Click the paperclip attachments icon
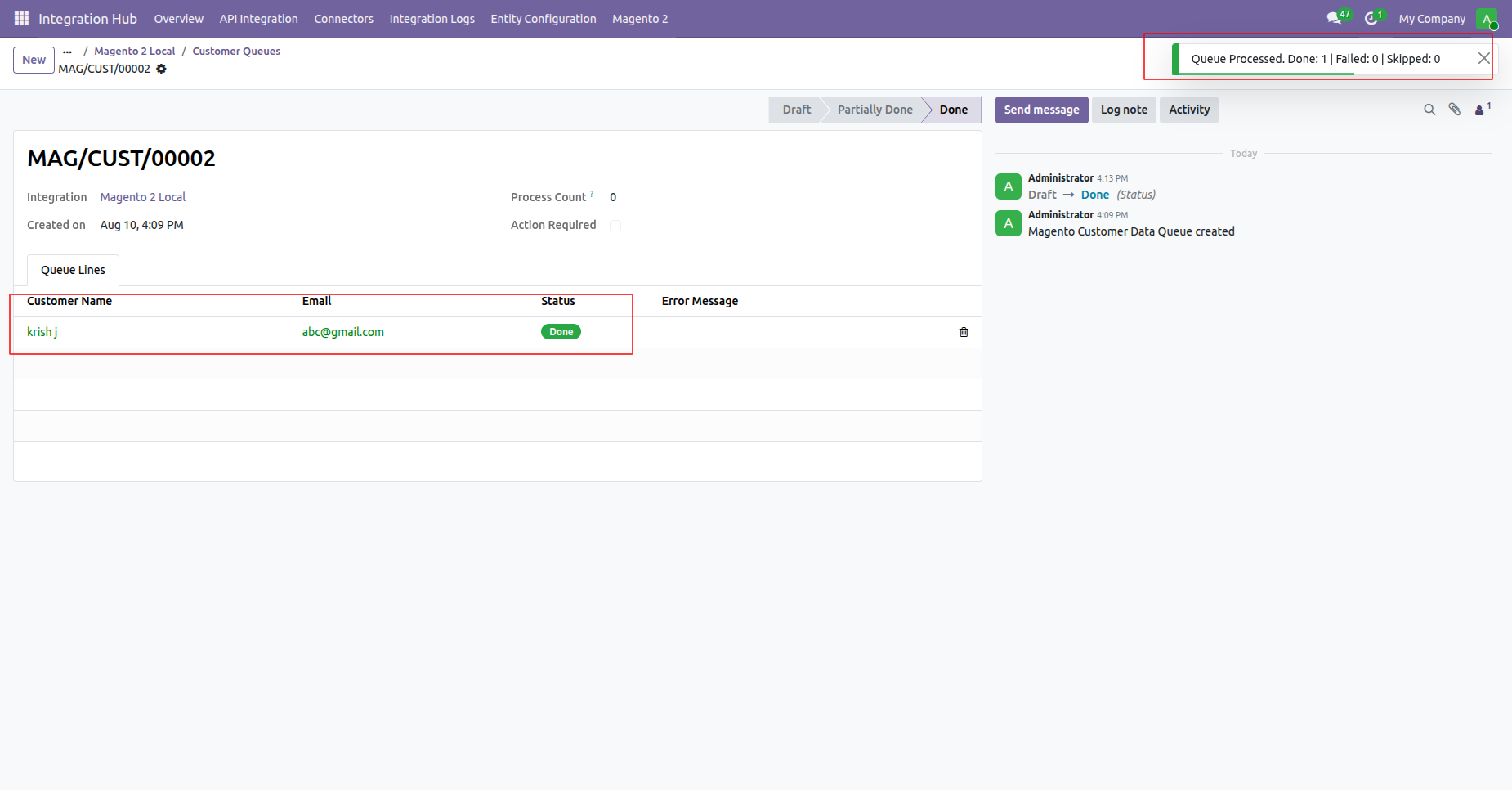 point(1455,110)
